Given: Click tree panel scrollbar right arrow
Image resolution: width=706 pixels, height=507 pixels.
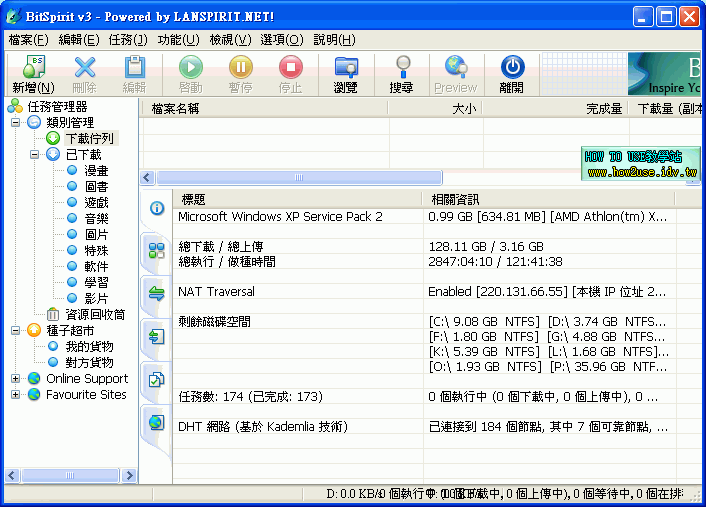Looking at the screenshot, I should [x=130, y=475].
